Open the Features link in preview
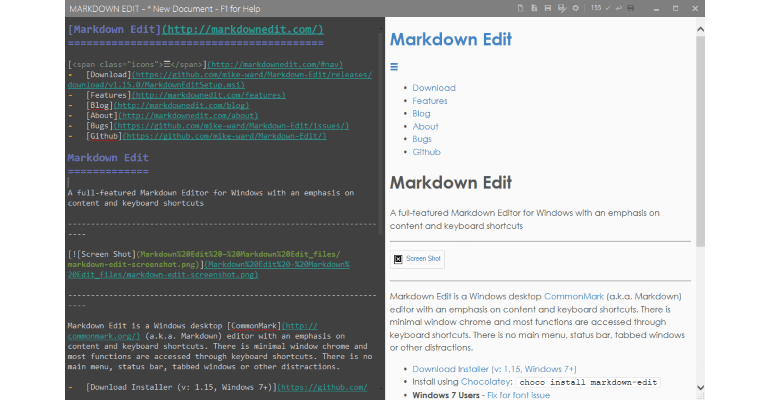This screenshot has height=400, width=770. click(x=429, y=101)
